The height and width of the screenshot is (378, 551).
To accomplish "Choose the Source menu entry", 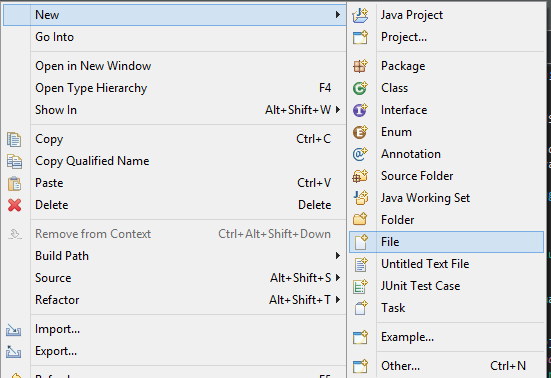I will coord(175,278).
